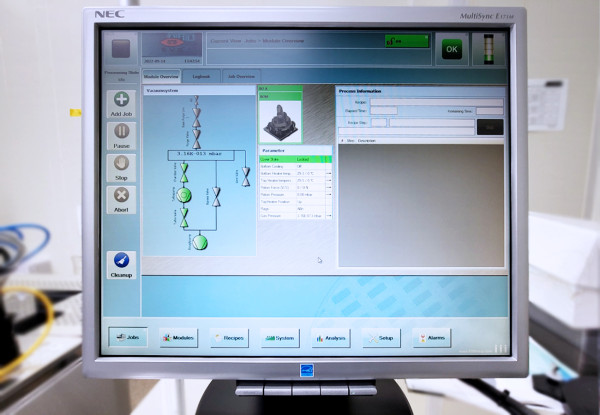Click the green OK button
Screen dimensions: 600x415
click(x=452, y=47)
